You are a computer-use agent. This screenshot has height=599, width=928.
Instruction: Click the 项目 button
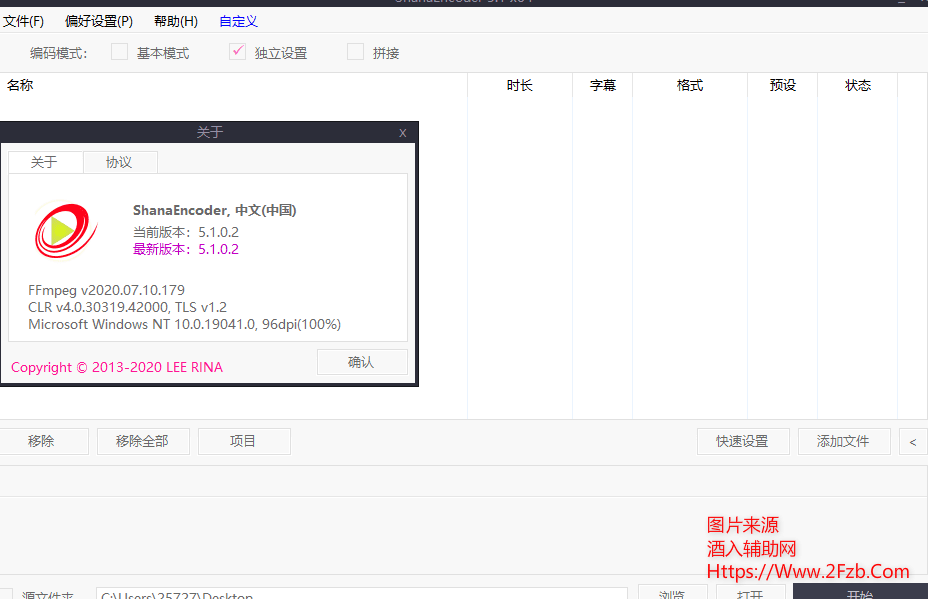point(243,441)
